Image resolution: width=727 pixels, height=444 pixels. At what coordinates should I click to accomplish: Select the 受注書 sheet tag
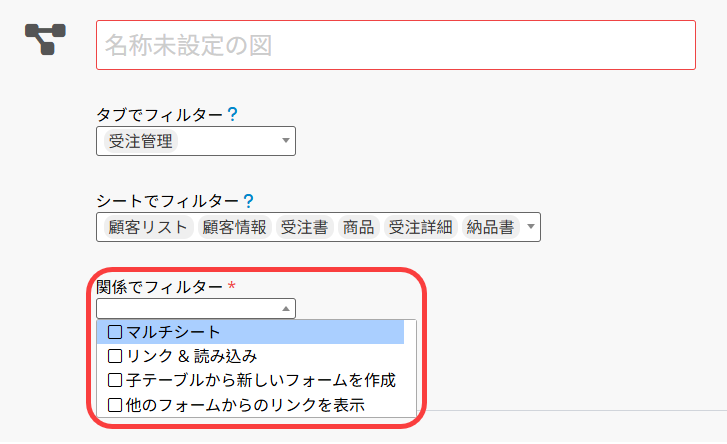tap(304, 227)
